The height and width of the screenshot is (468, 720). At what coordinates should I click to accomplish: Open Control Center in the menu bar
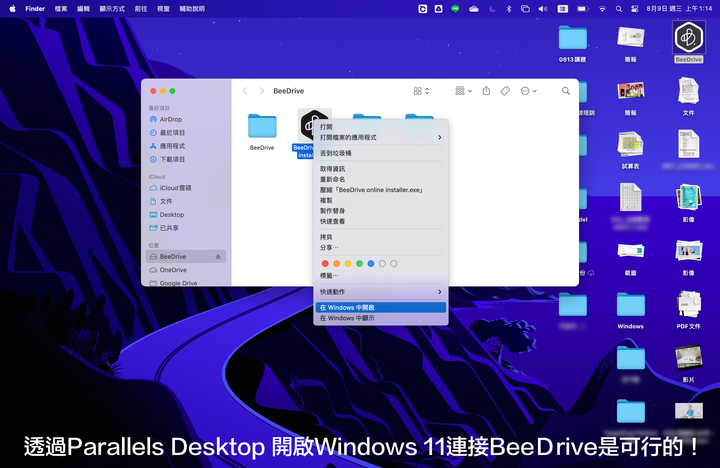635,9
